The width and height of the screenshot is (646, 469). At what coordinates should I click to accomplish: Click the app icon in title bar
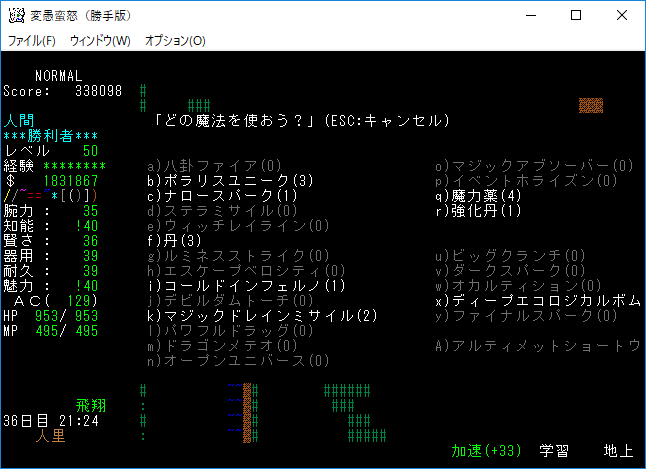click(x=16, y=16)
